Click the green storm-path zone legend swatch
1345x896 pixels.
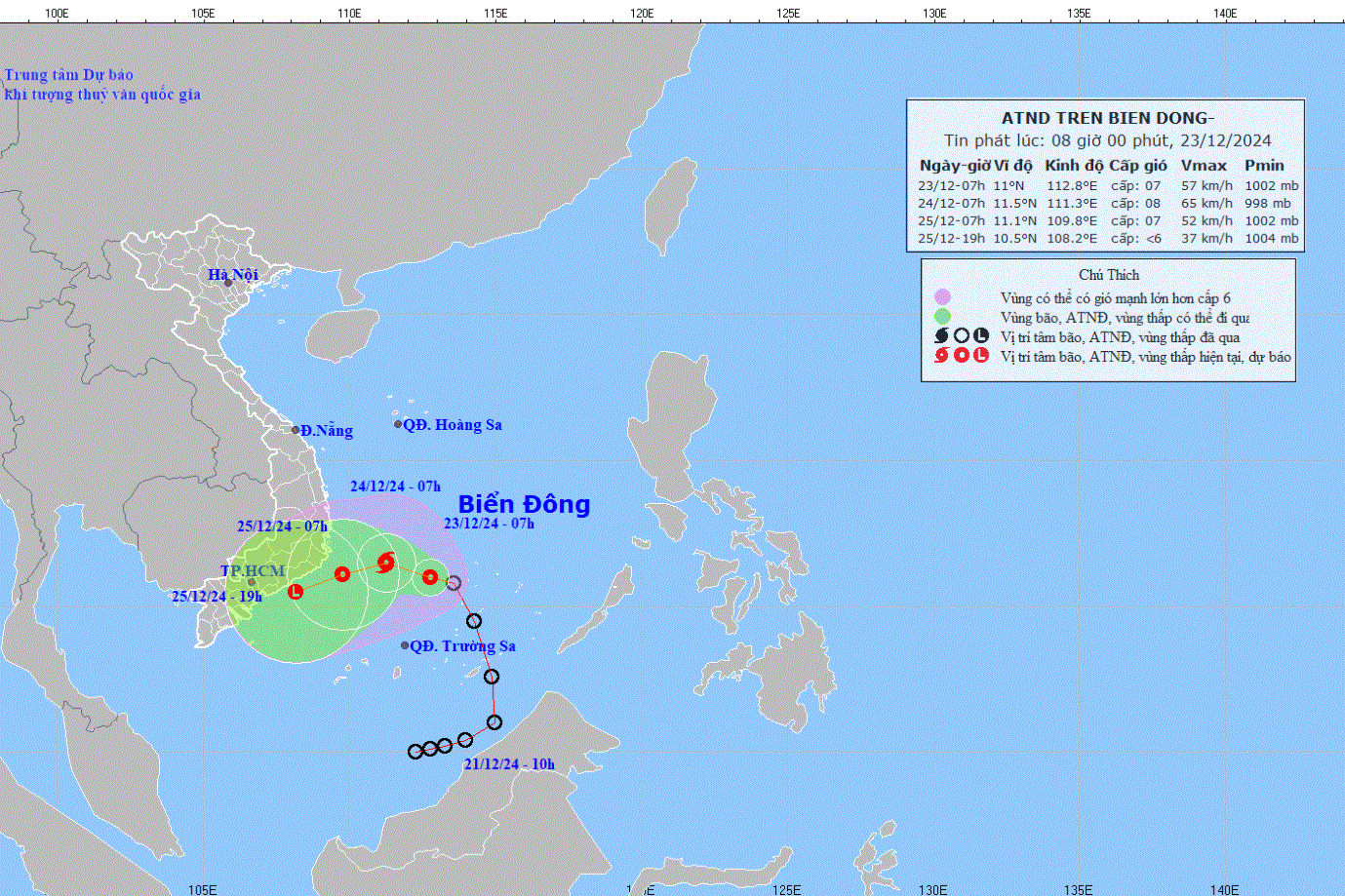coord(941,317)
